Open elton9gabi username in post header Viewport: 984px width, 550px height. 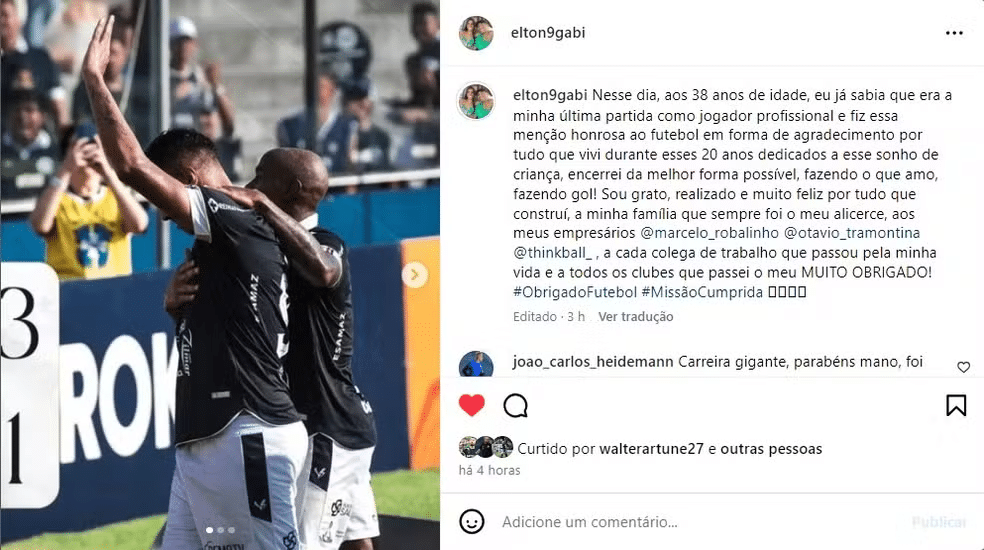click(x=548, y=33)
